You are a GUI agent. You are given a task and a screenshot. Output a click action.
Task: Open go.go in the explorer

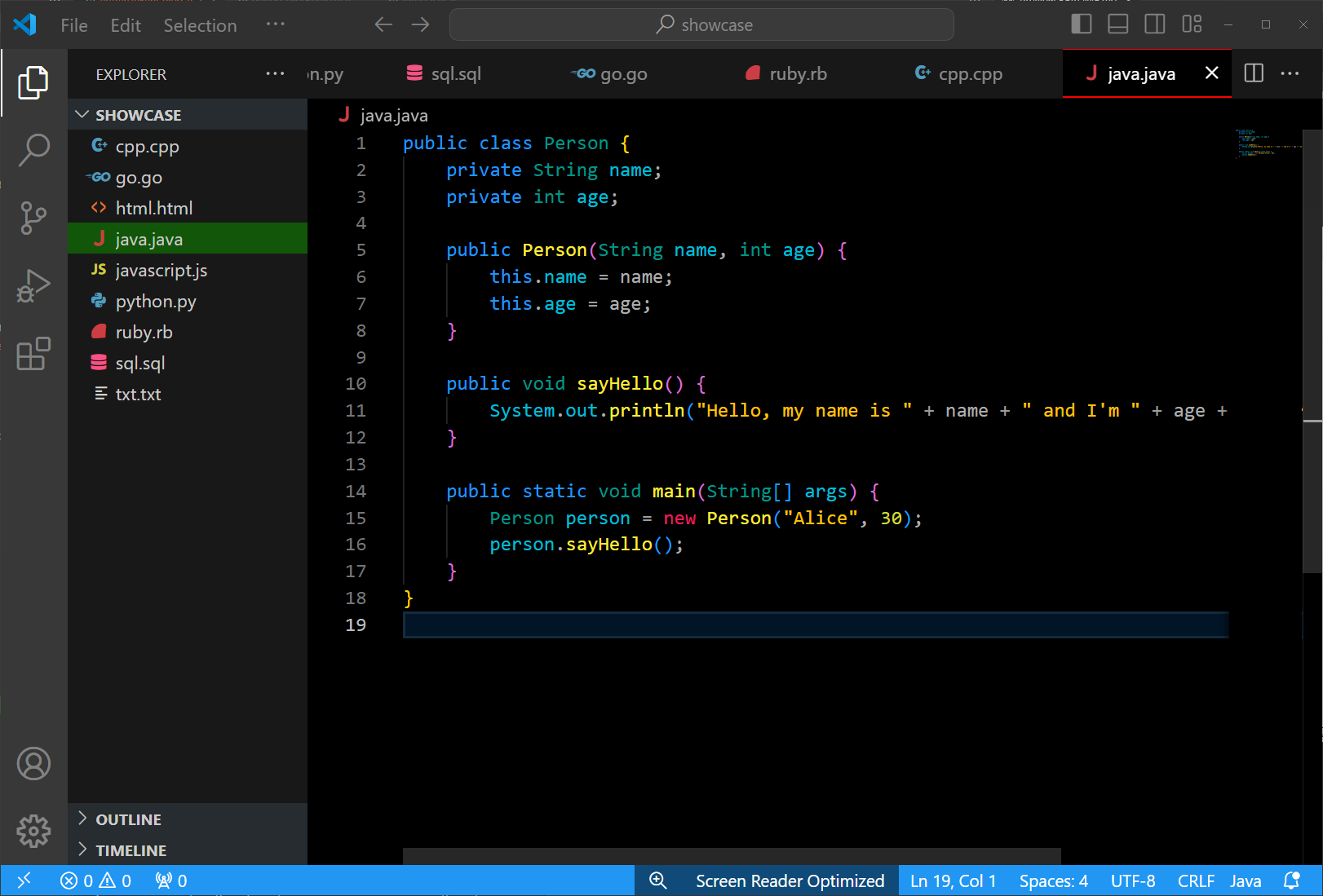188,178
